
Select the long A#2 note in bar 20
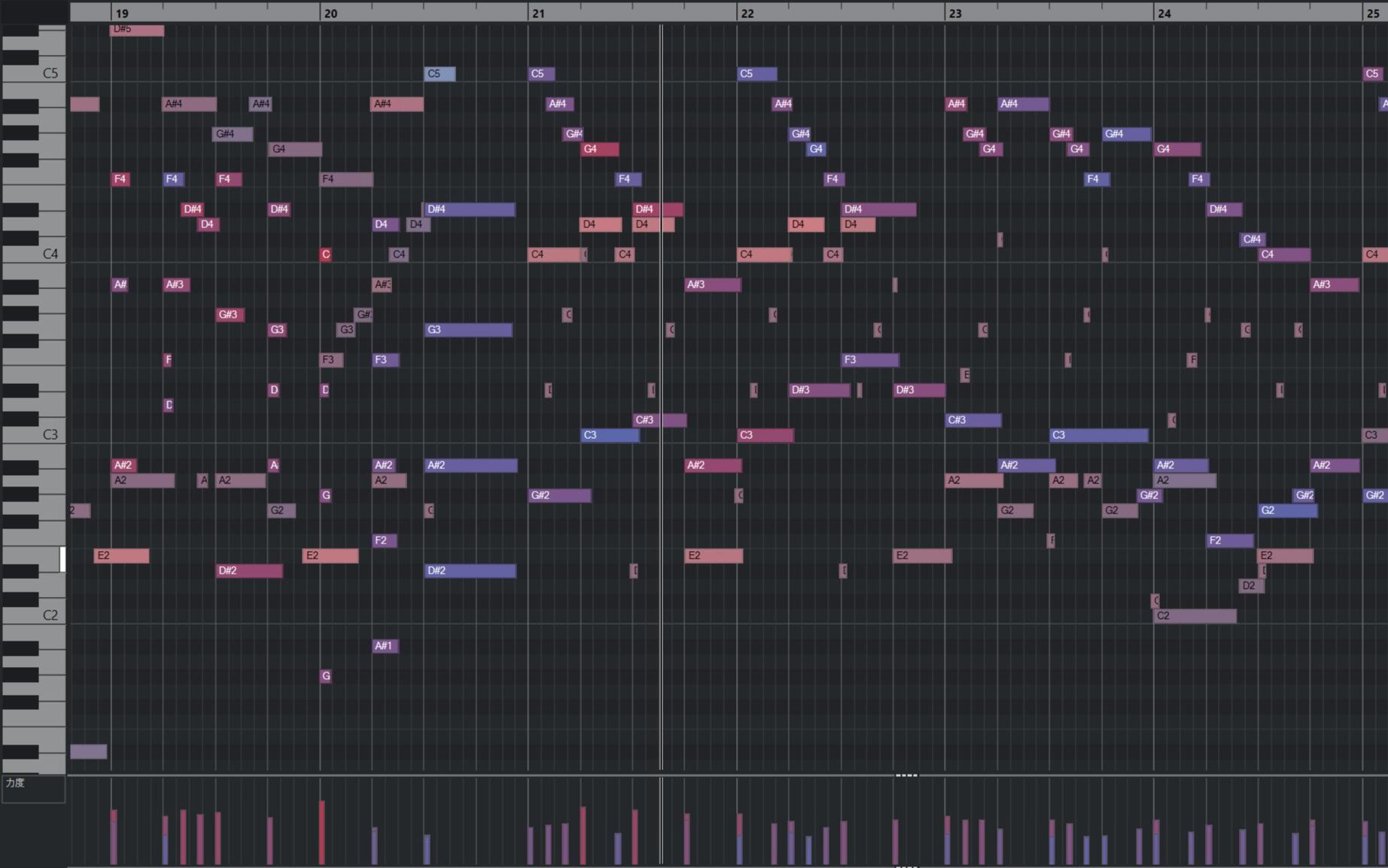click(x=470, y=465)
